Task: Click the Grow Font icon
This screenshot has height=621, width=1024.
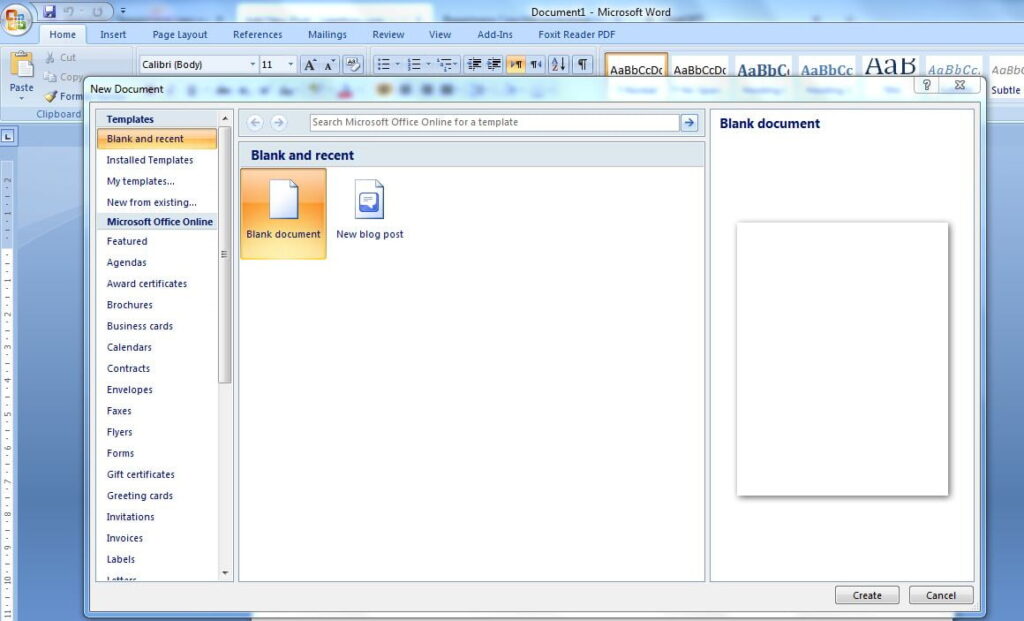Action: 310,64
